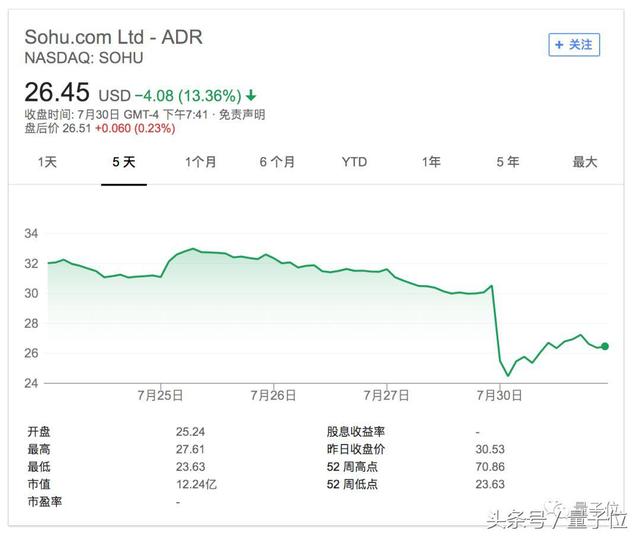Open the 免责声明 disclaimer link

[242, 114]
